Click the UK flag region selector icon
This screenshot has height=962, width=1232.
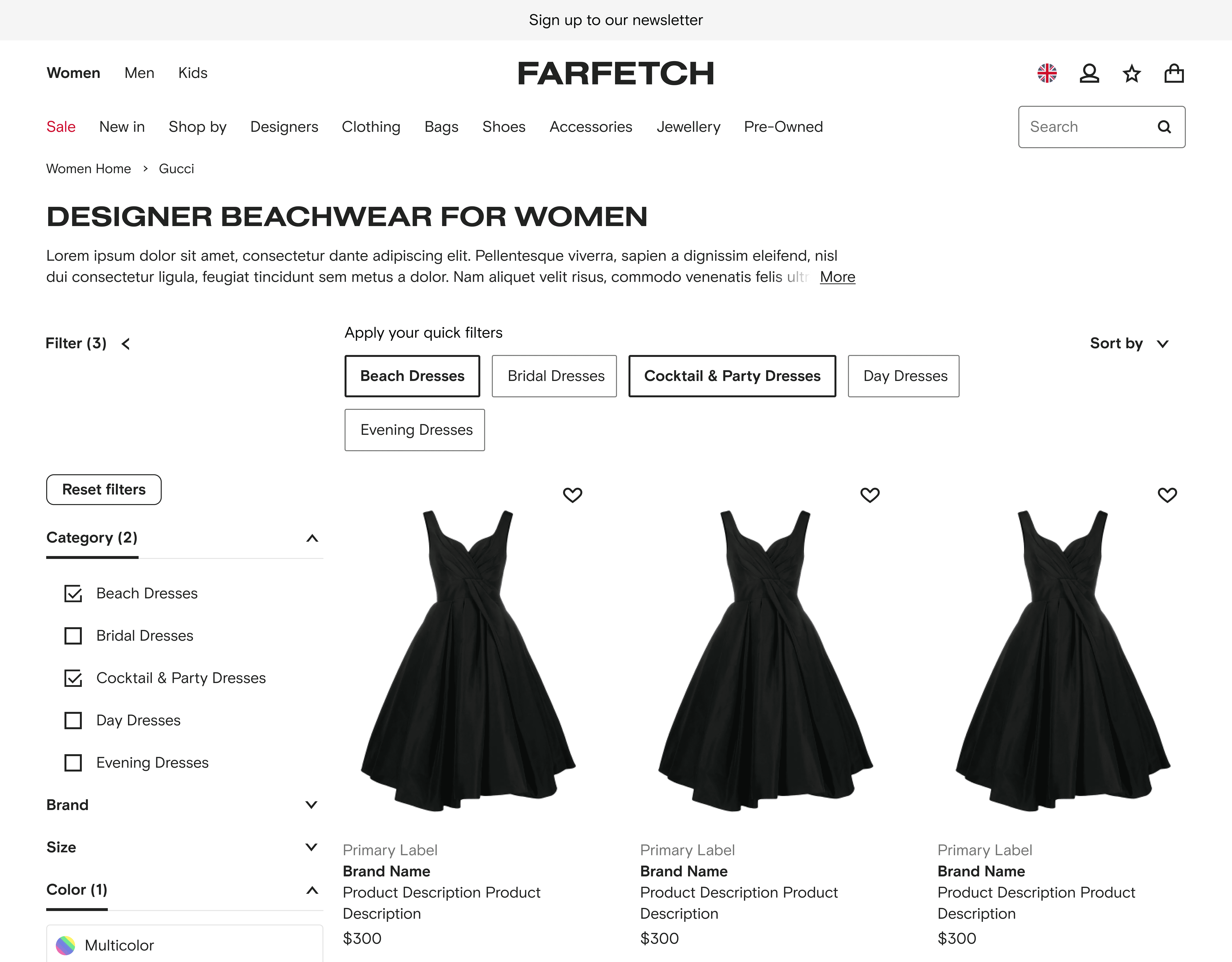tap(1046, 73)
